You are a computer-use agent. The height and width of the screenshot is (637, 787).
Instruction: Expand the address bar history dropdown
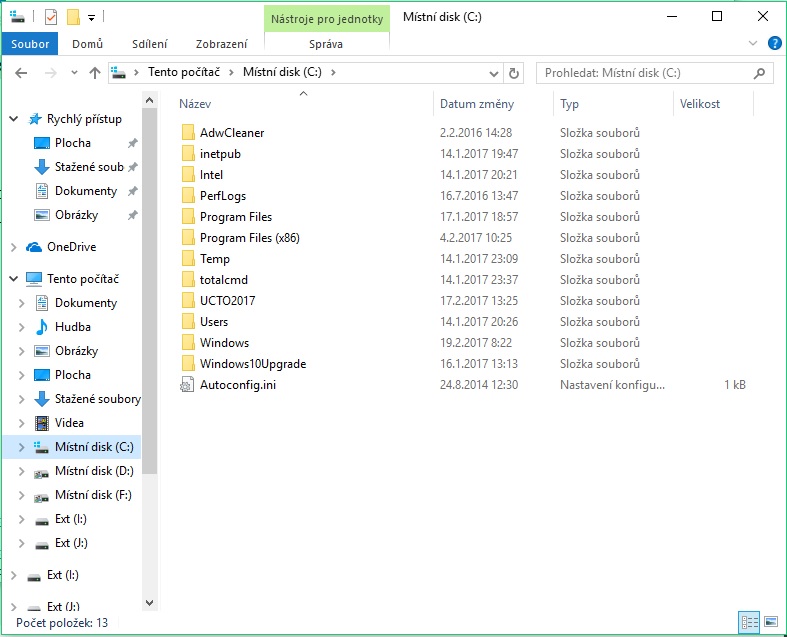(494, 74)
